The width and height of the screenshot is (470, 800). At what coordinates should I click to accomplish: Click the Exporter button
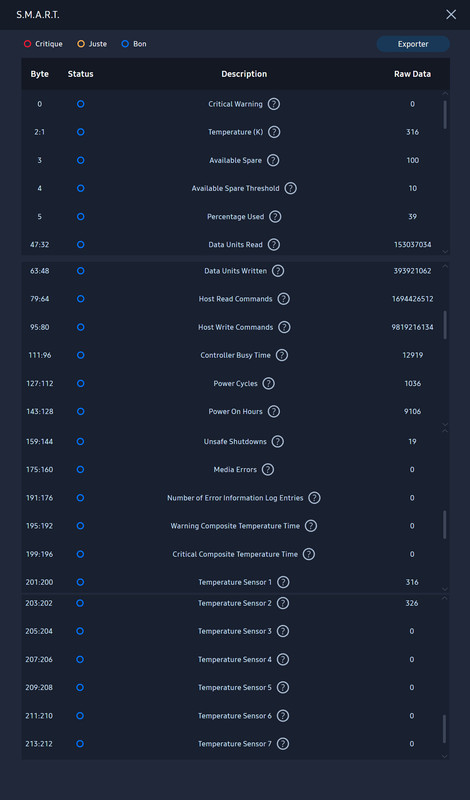coord(413,44)
